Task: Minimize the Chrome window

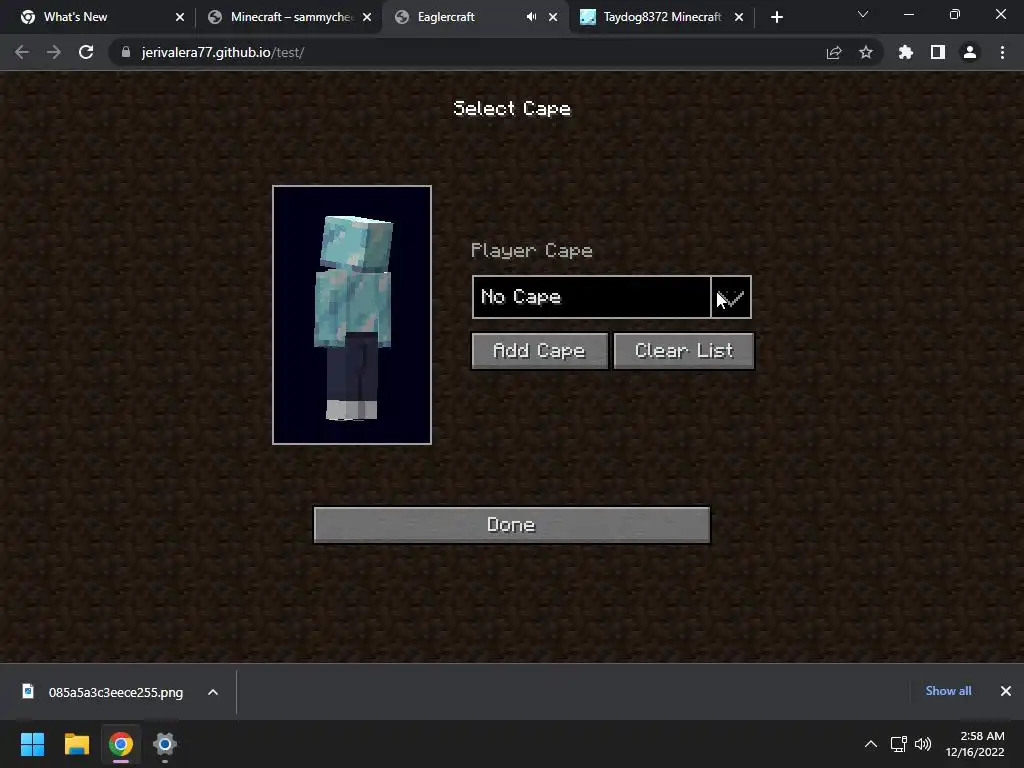Action: [x=908, y=14]
